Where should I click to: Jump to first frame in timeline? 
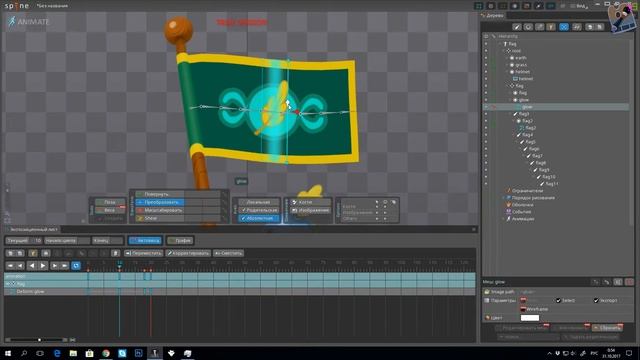tap(10, 266)
